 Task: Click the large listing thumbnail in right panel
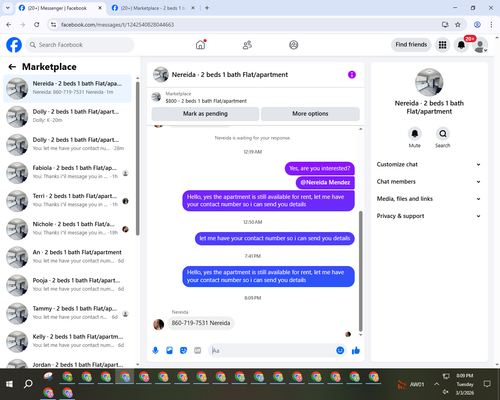coord(429,82)
